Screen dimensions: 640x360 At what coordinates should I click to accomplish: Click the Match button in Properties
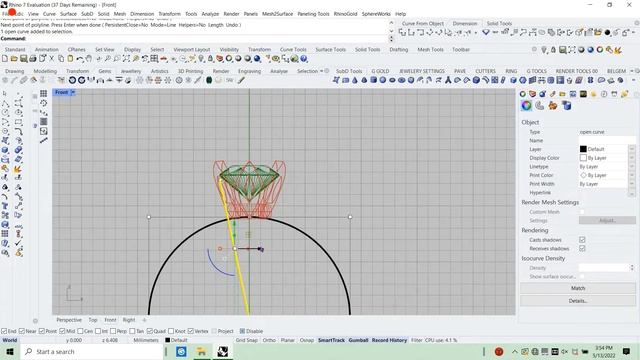point(578,288)
